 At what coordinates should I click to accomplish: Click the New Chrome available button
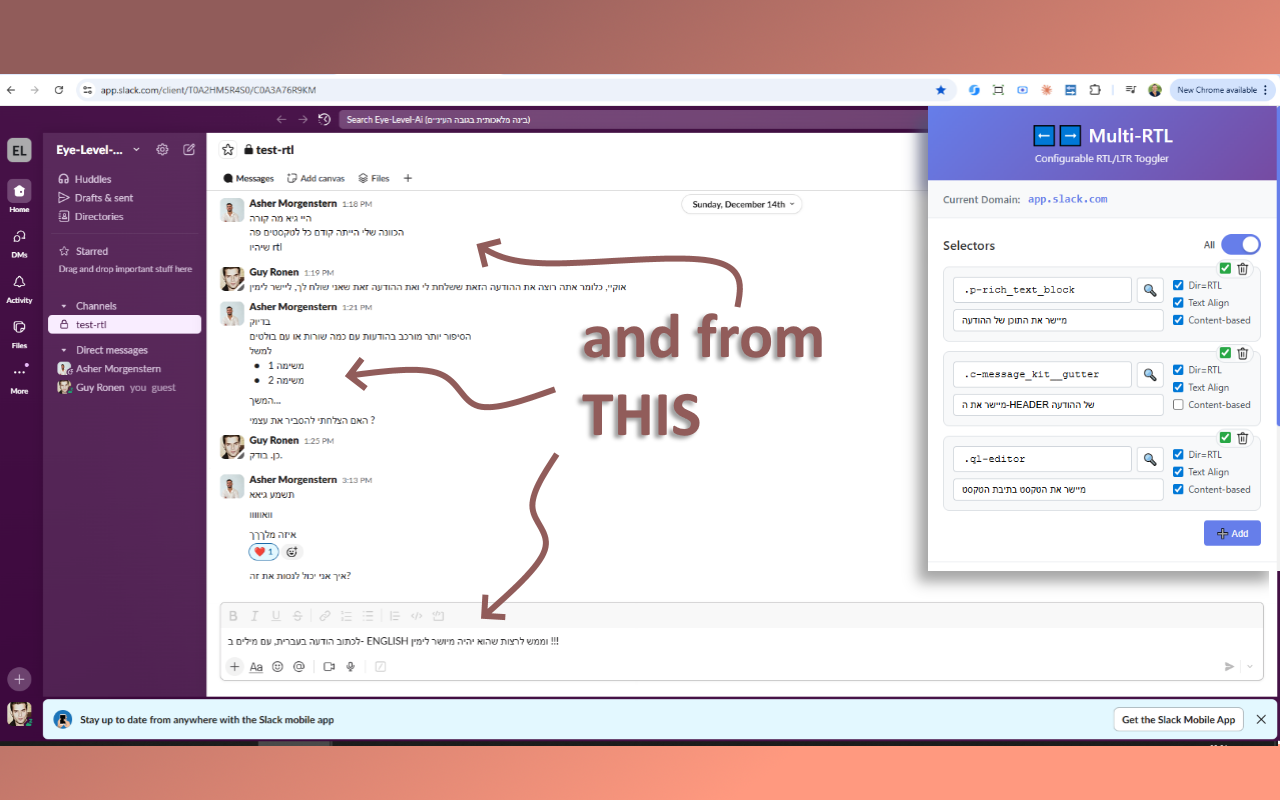click(1222, 90)
